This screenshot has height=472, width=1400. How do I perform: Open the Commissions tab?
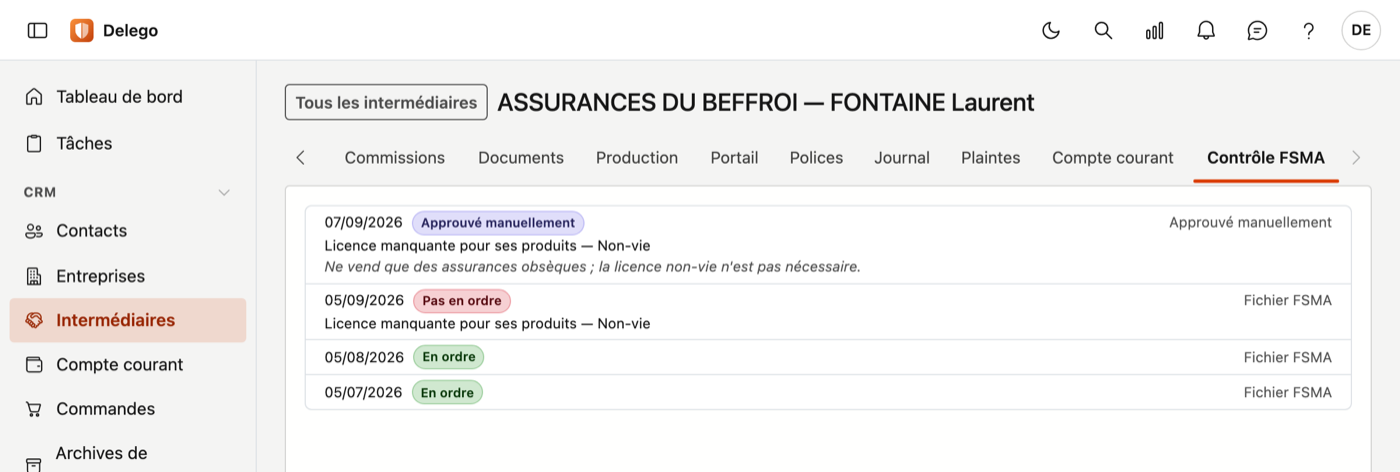tap(395, 158)
